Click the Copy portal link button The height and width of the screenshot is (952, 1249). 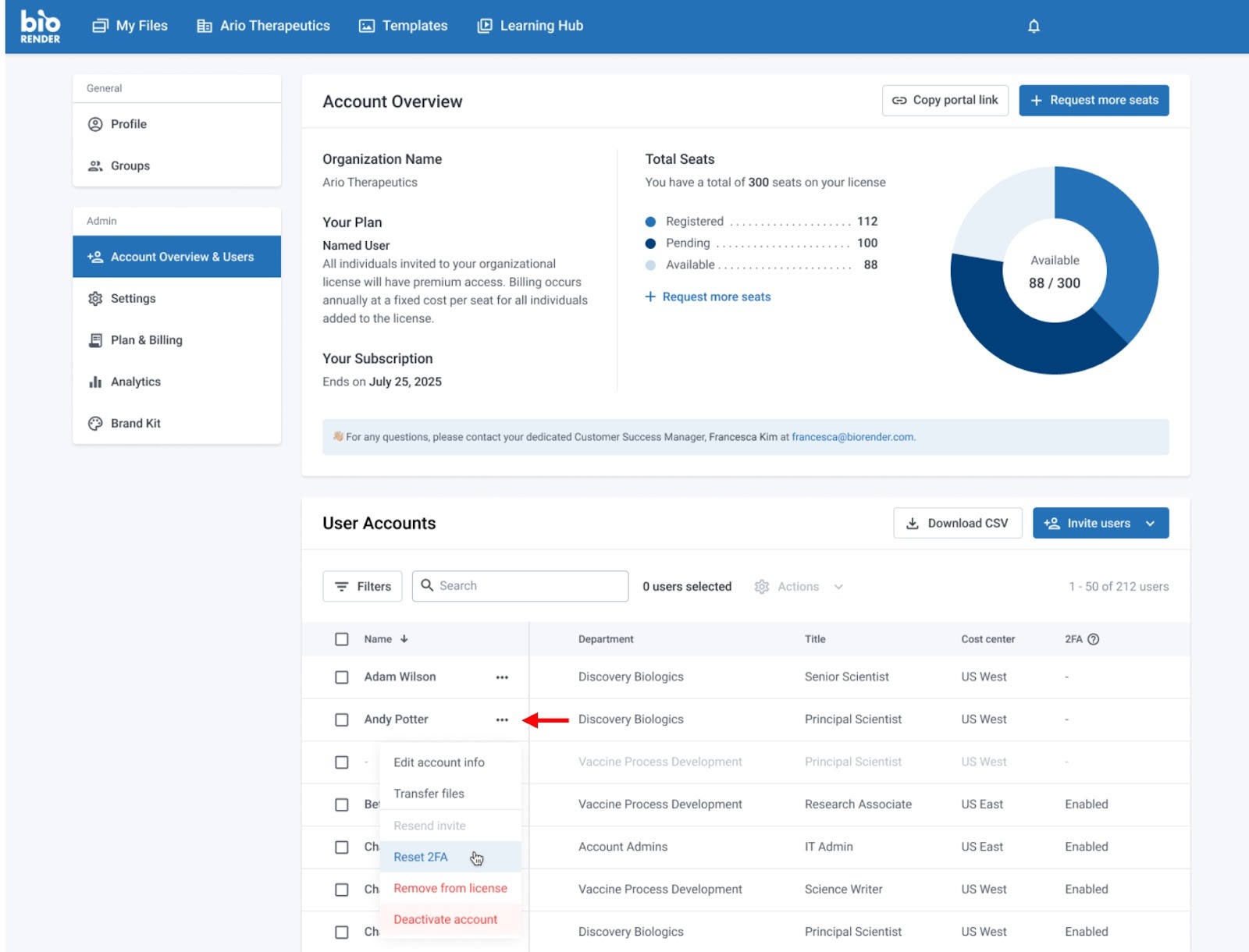pyautogui.click(x=945, y=101)
